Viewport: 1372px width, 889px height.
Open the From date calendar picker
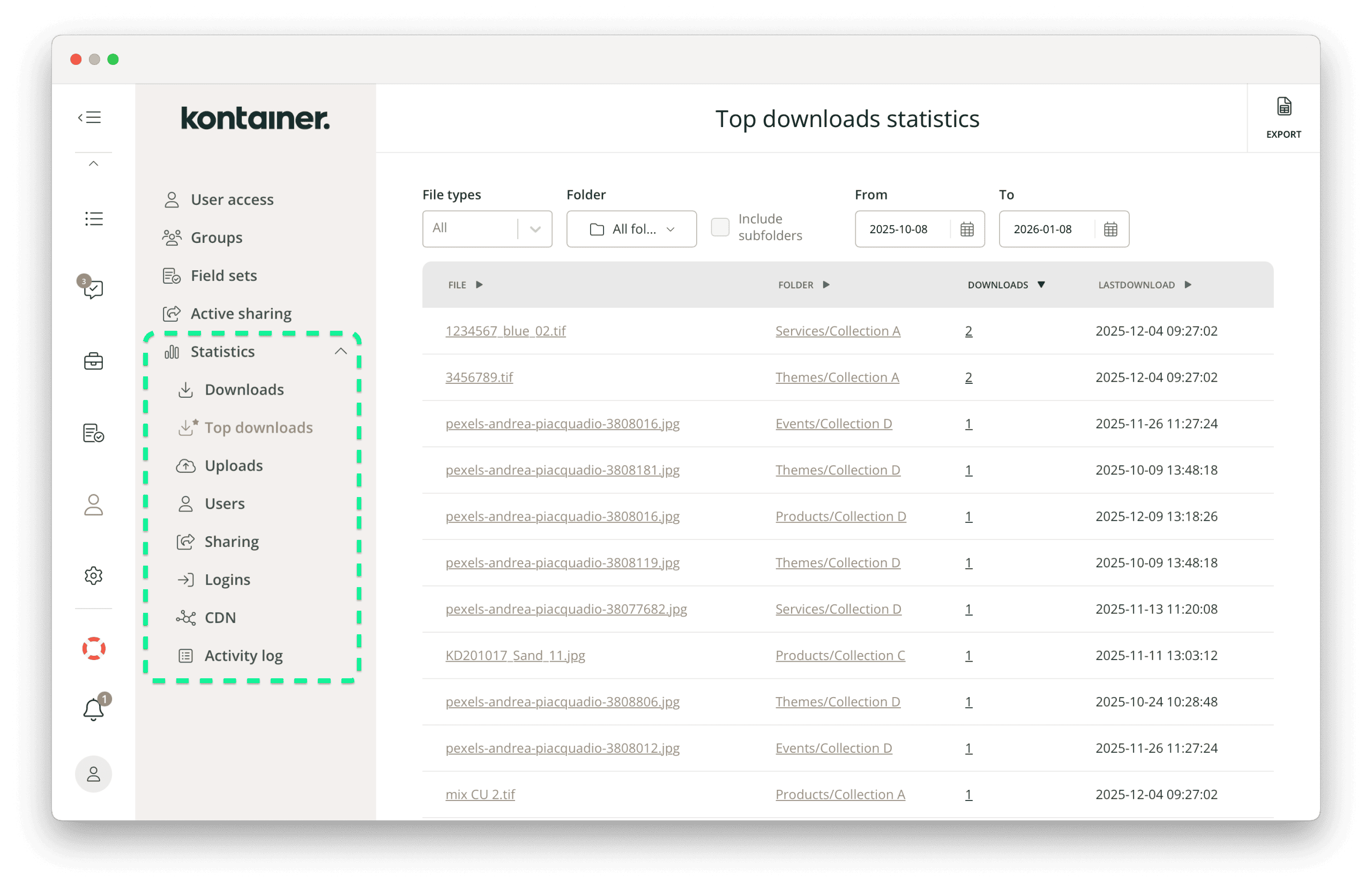[x=967, y=229]
